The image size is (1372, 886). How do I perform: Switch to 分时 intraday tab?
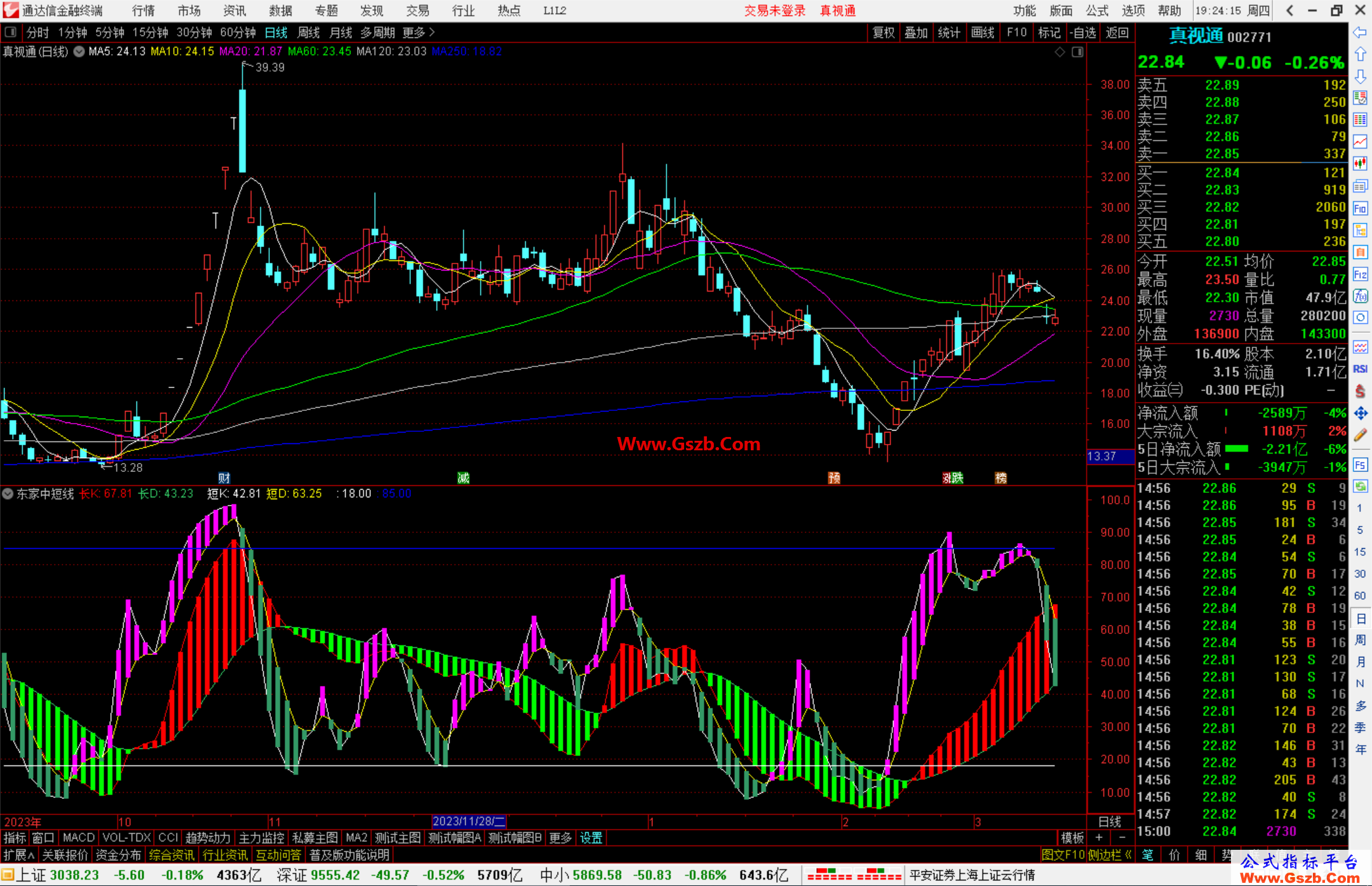point(37,32)
